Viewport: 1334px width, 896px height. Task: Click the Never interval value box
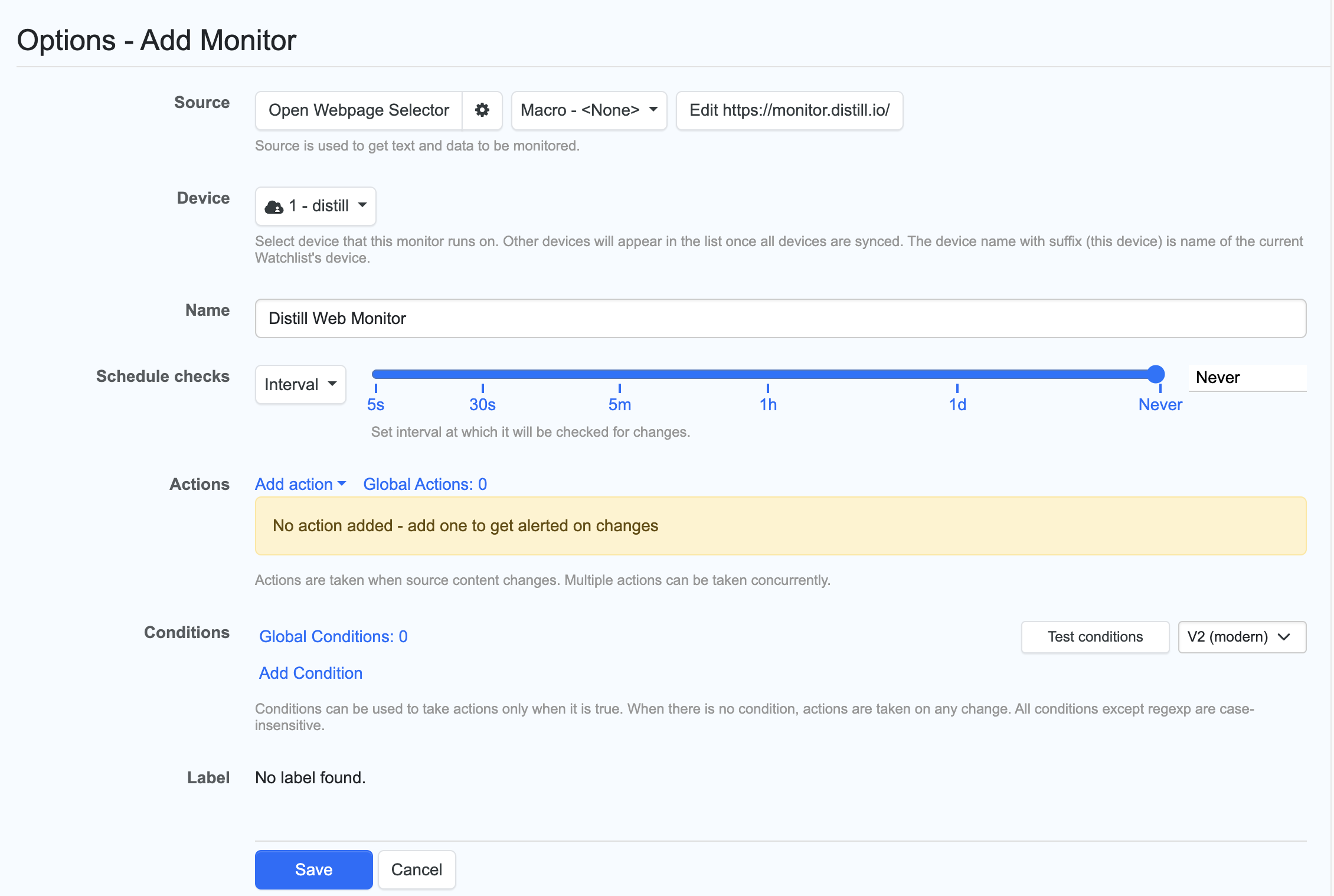point(1247,377)
